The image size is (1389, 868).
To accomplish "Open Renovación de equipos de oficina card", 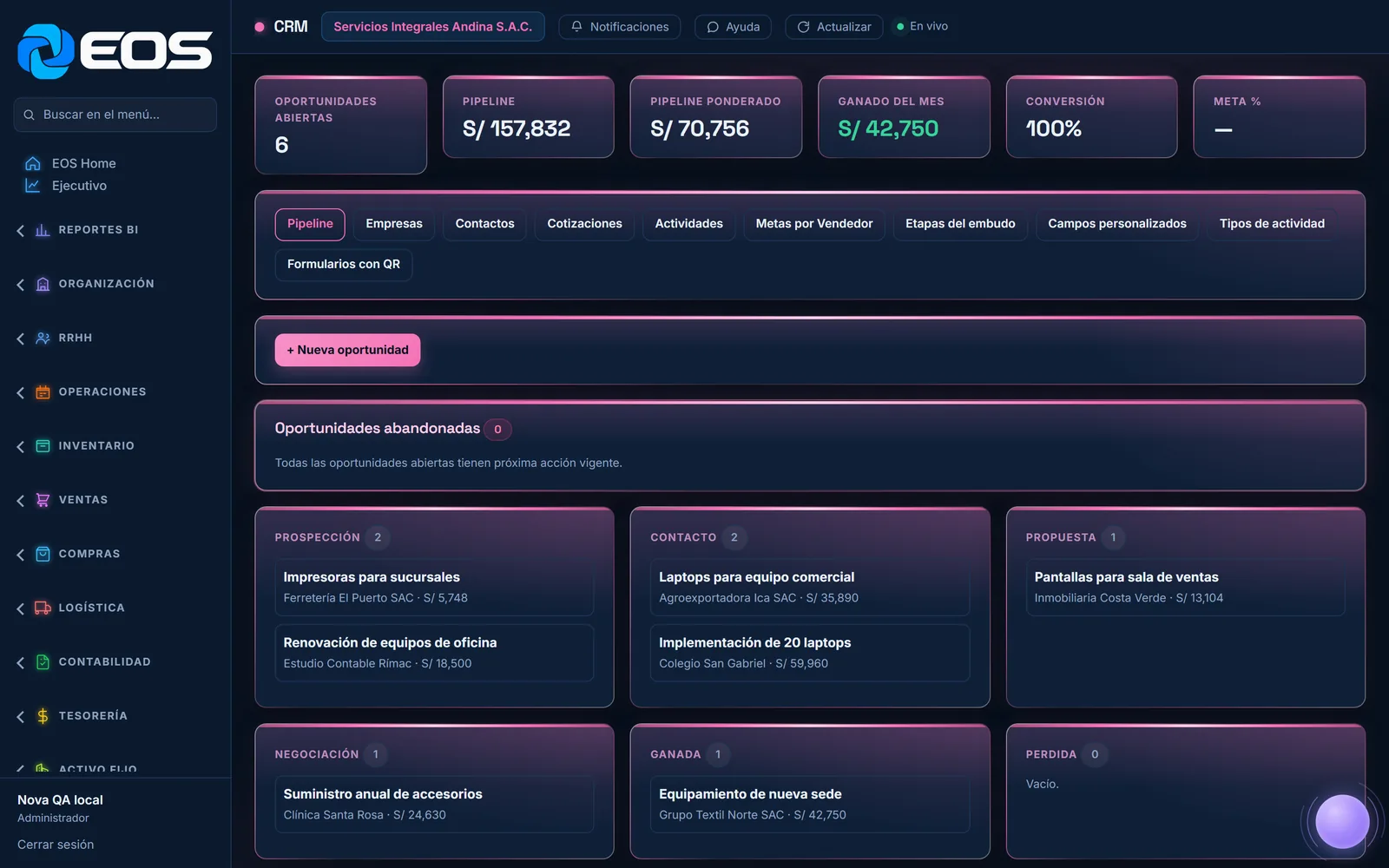I will point(435,653).
